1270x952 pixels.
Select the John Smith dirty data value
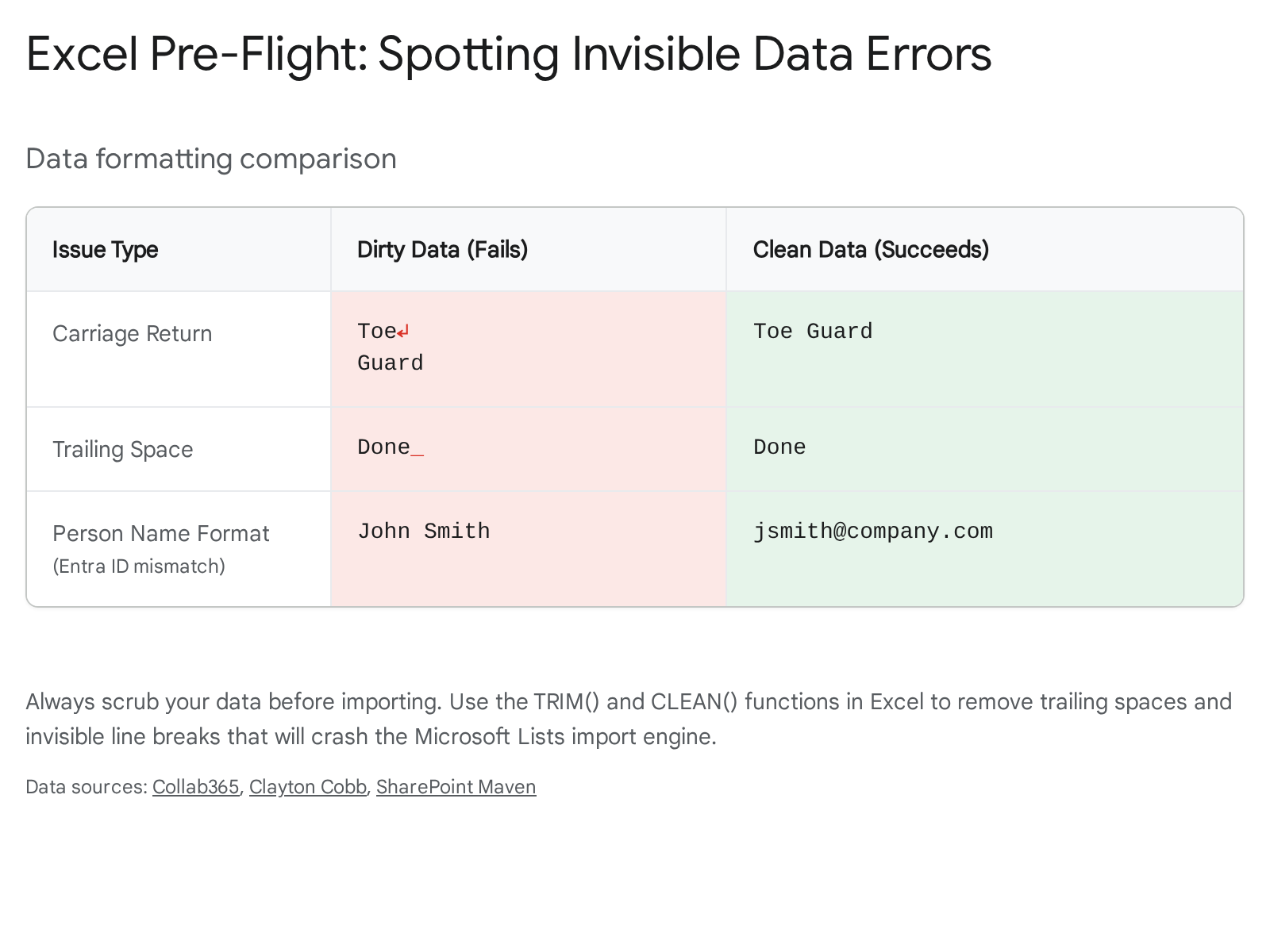(x=424, y=532)
